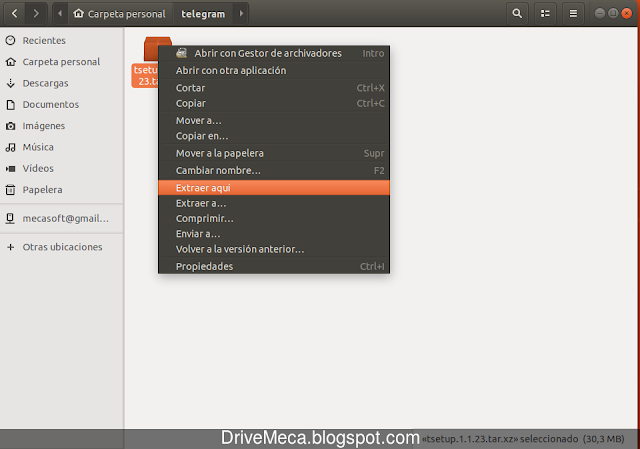Open Otras ubicaciones
640x449 pixels.
point(62,247)
